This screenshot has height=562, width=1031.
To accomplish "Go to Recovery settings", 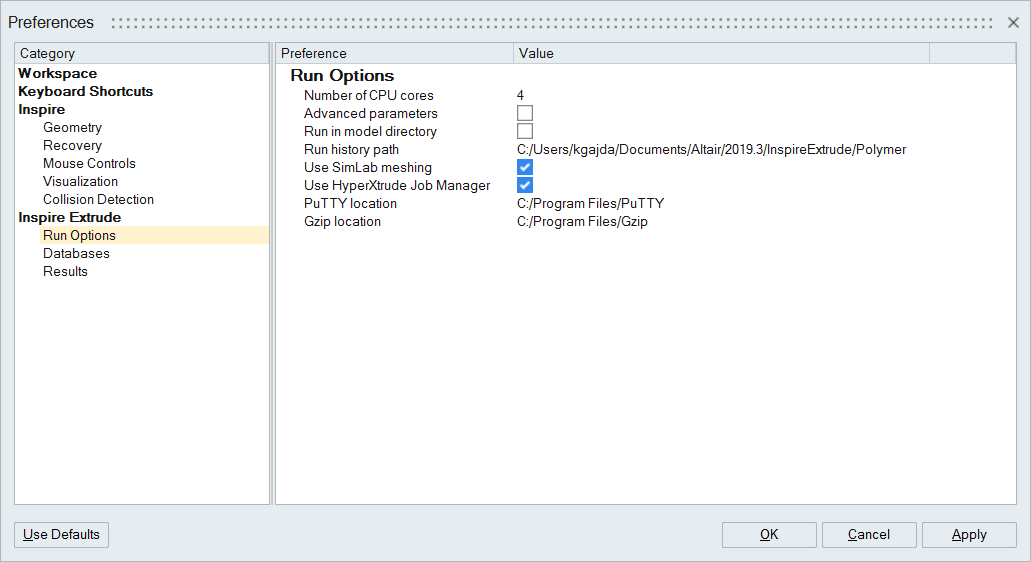I will click(72, 146).
